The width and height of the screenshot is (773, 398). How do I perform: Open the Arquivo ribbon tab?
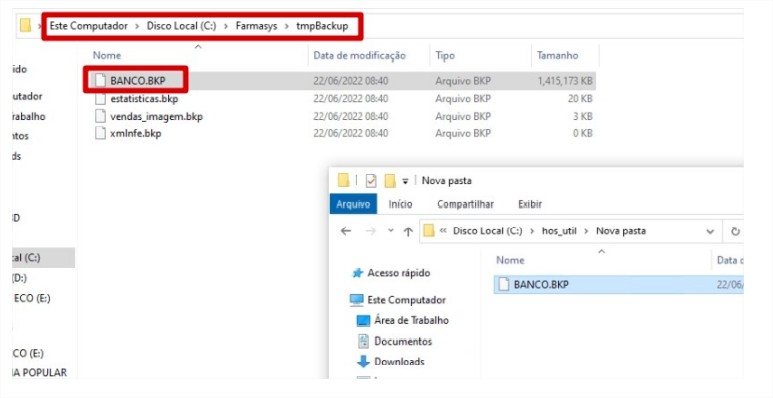coord(353,204)
